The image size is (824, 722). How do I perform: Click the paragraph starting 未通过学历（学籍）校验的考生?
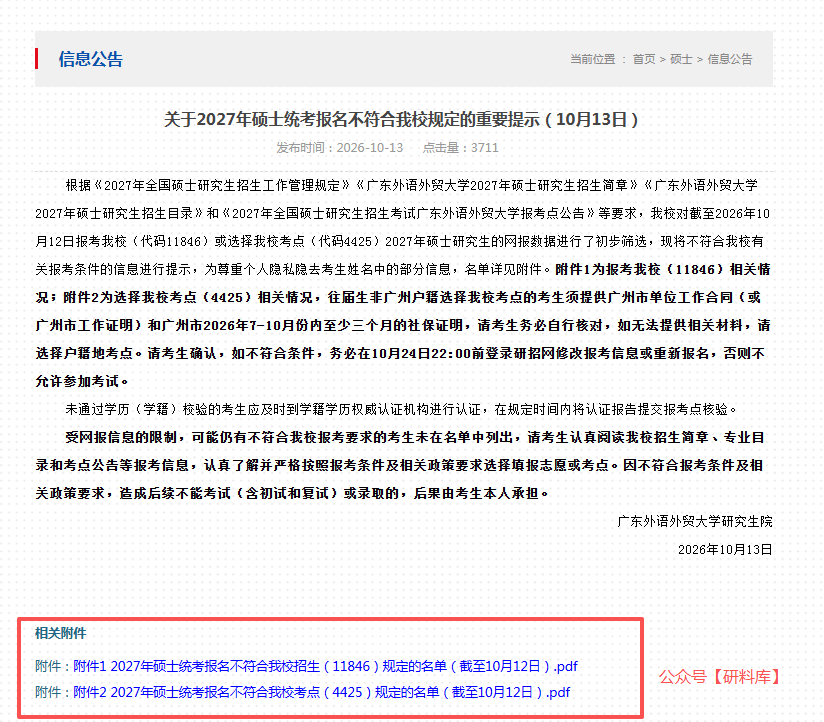point(402,409)
